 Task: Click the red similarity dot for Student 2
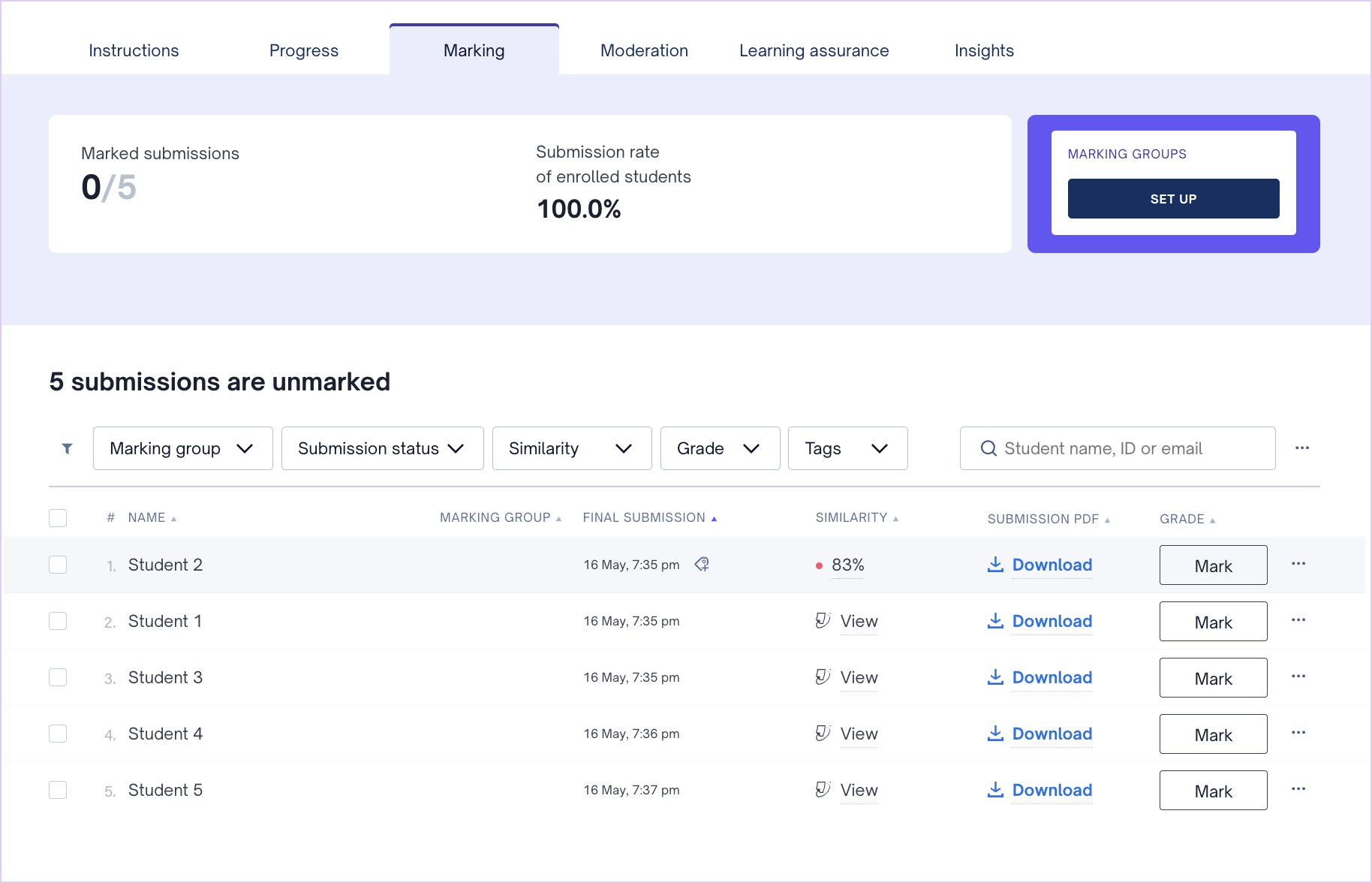tap(819, 565)
